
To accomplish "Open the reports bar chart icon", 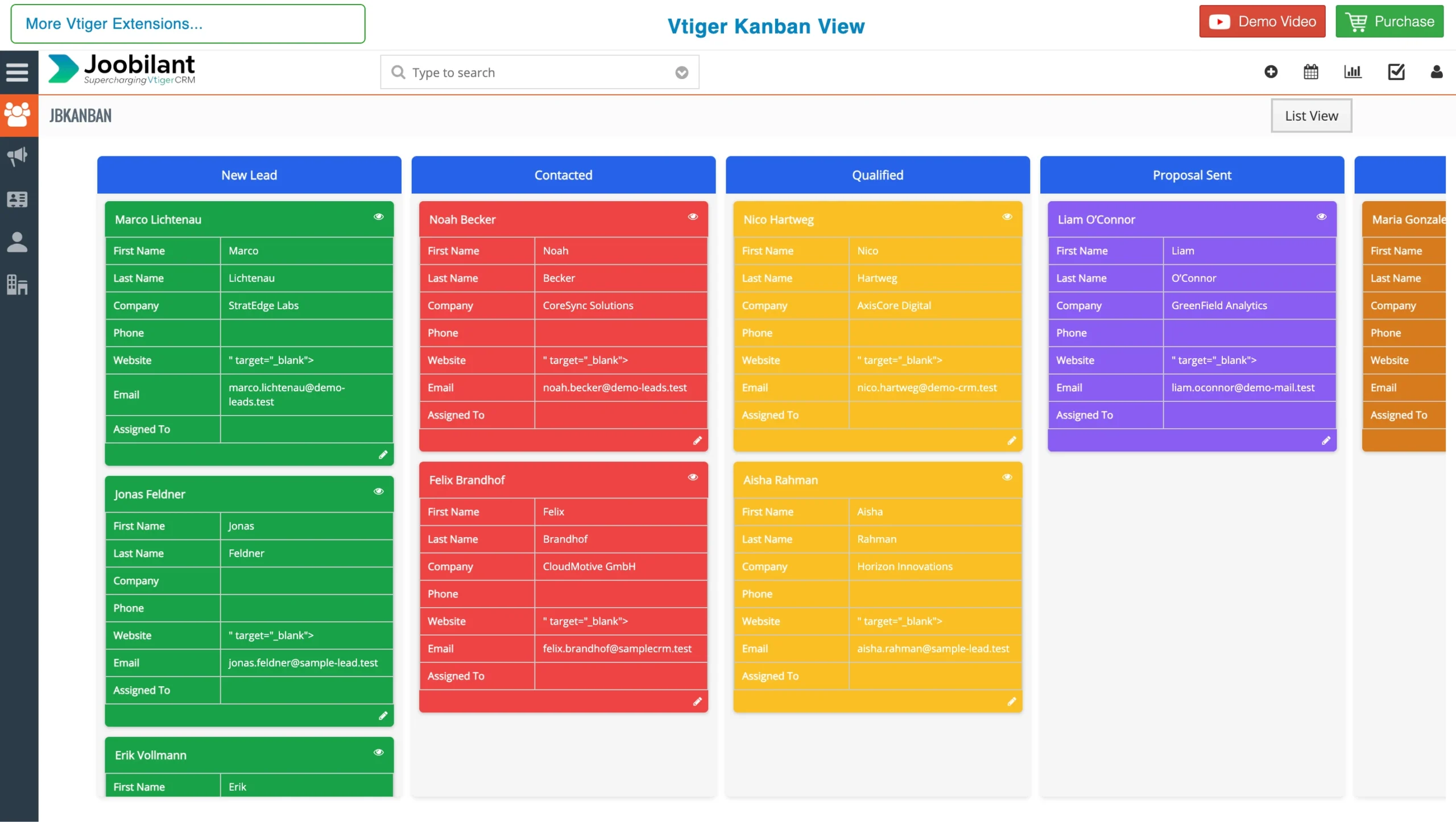I will 1352,72.
